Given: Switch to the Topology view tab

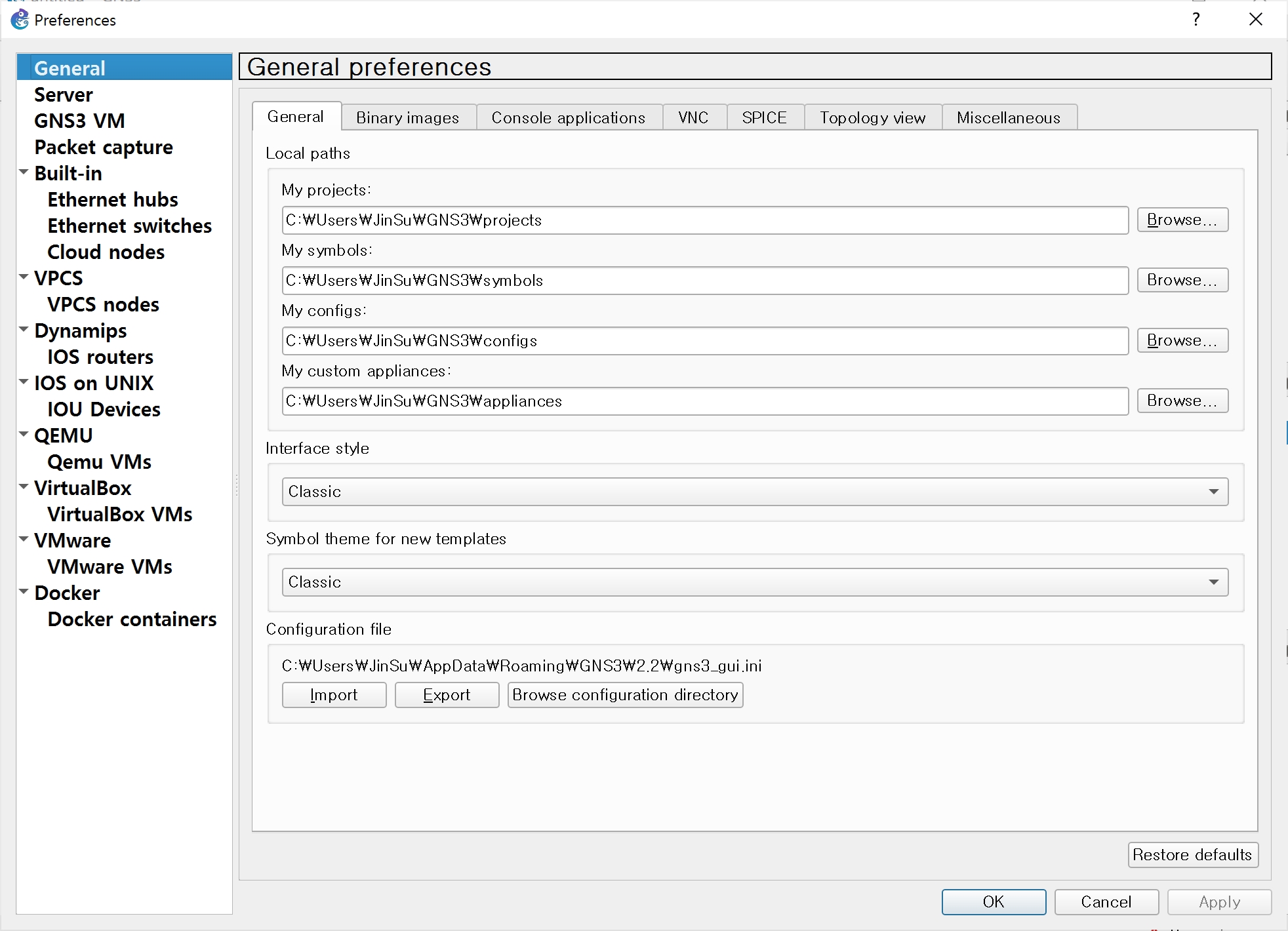Looking at the screenshot, I should pos(872,118).
